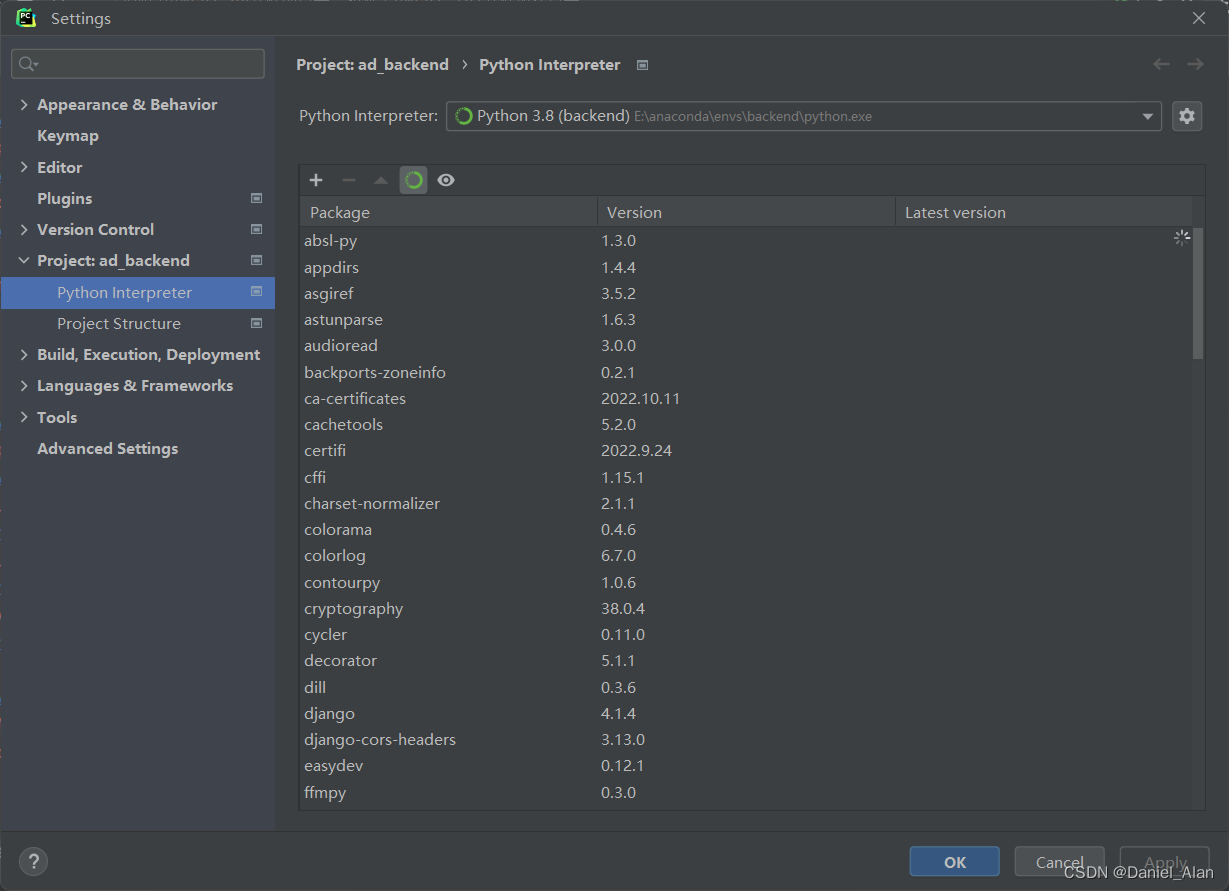Expand the Build, Execution, Deployment section

pos(24,354)
